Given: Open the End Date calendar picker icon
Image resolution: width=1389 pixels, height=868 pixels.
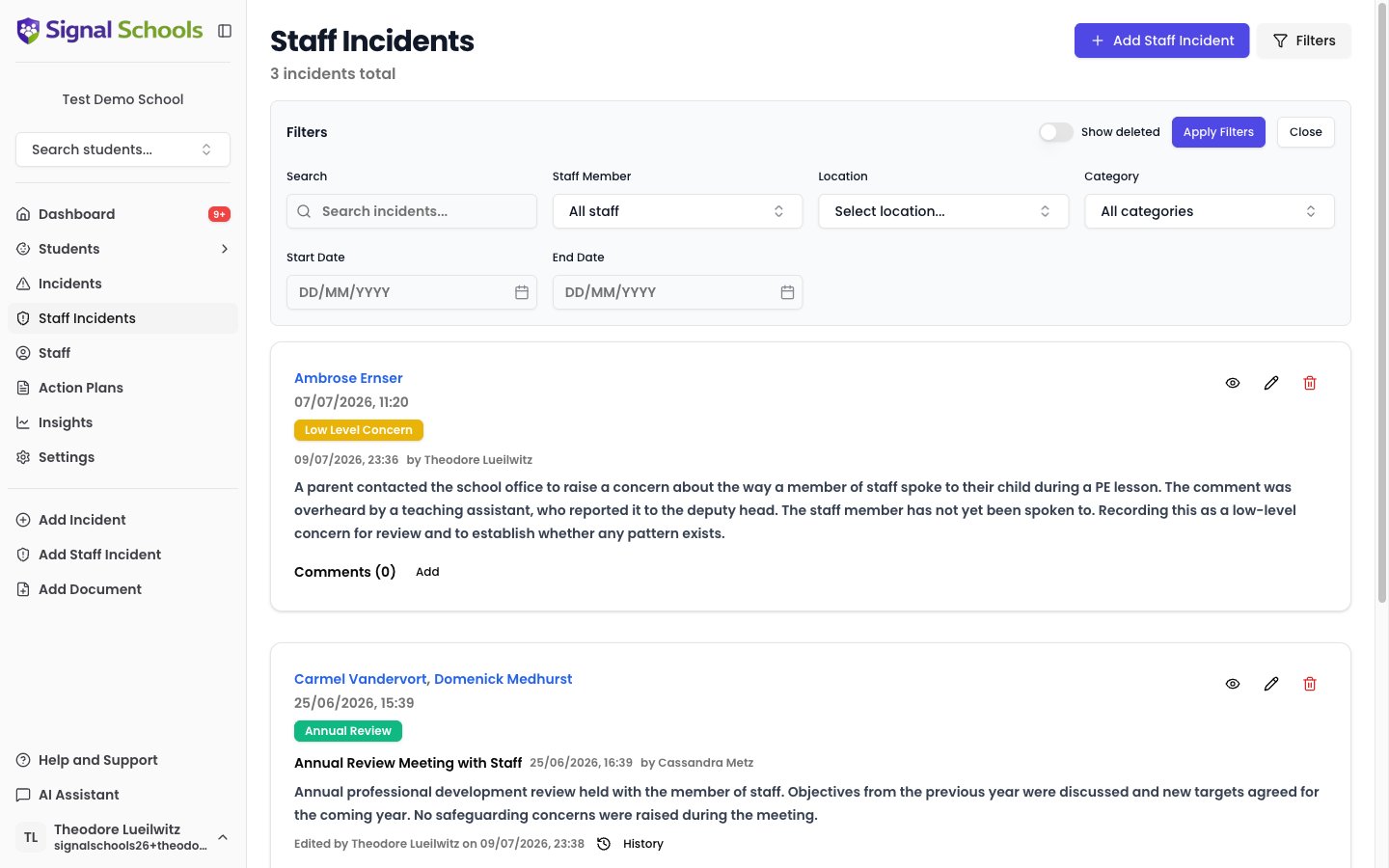Looking at the screenshot, I should [x=787, y=292].
